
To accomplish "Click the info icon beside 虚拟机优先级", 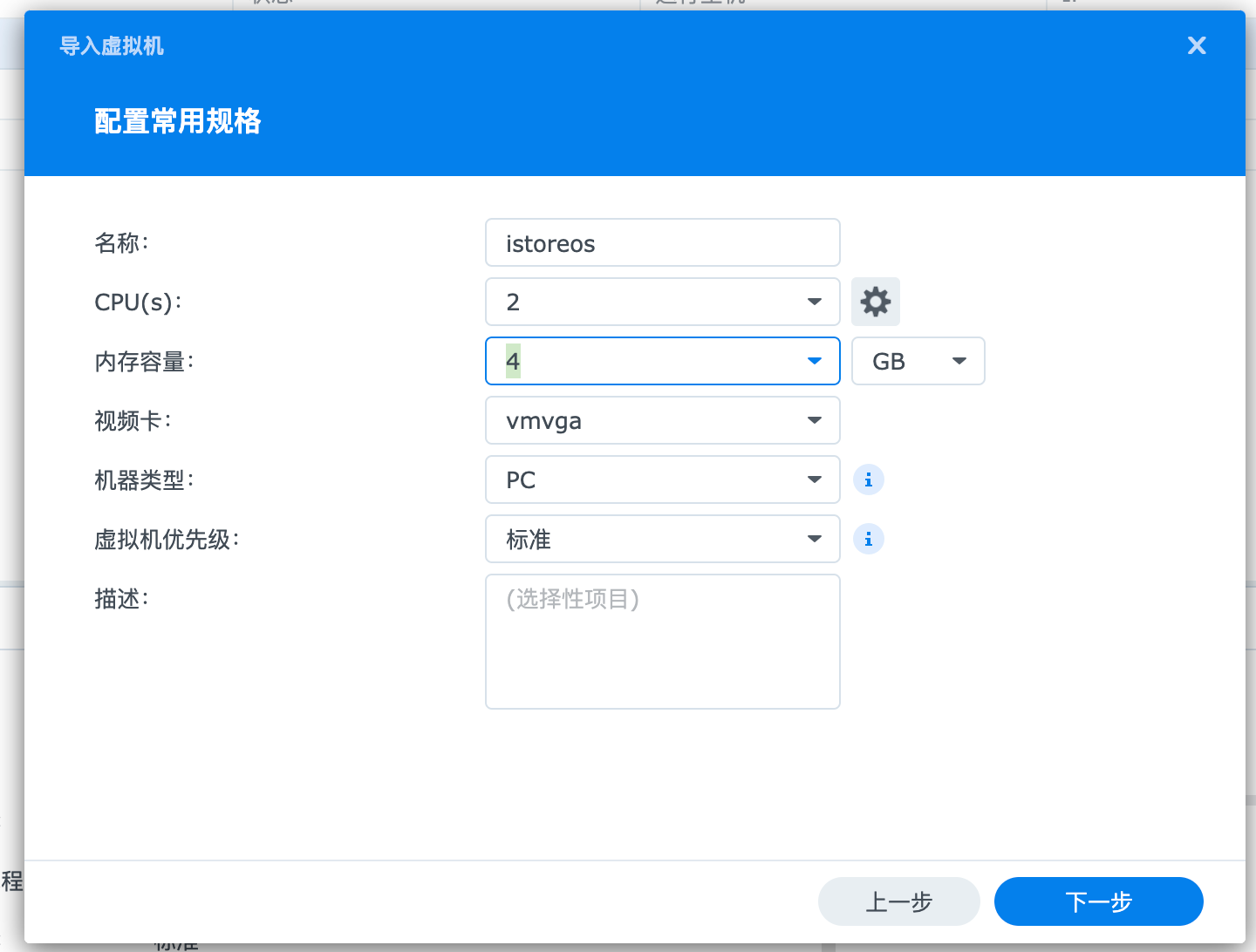I will tap(868, 539).
